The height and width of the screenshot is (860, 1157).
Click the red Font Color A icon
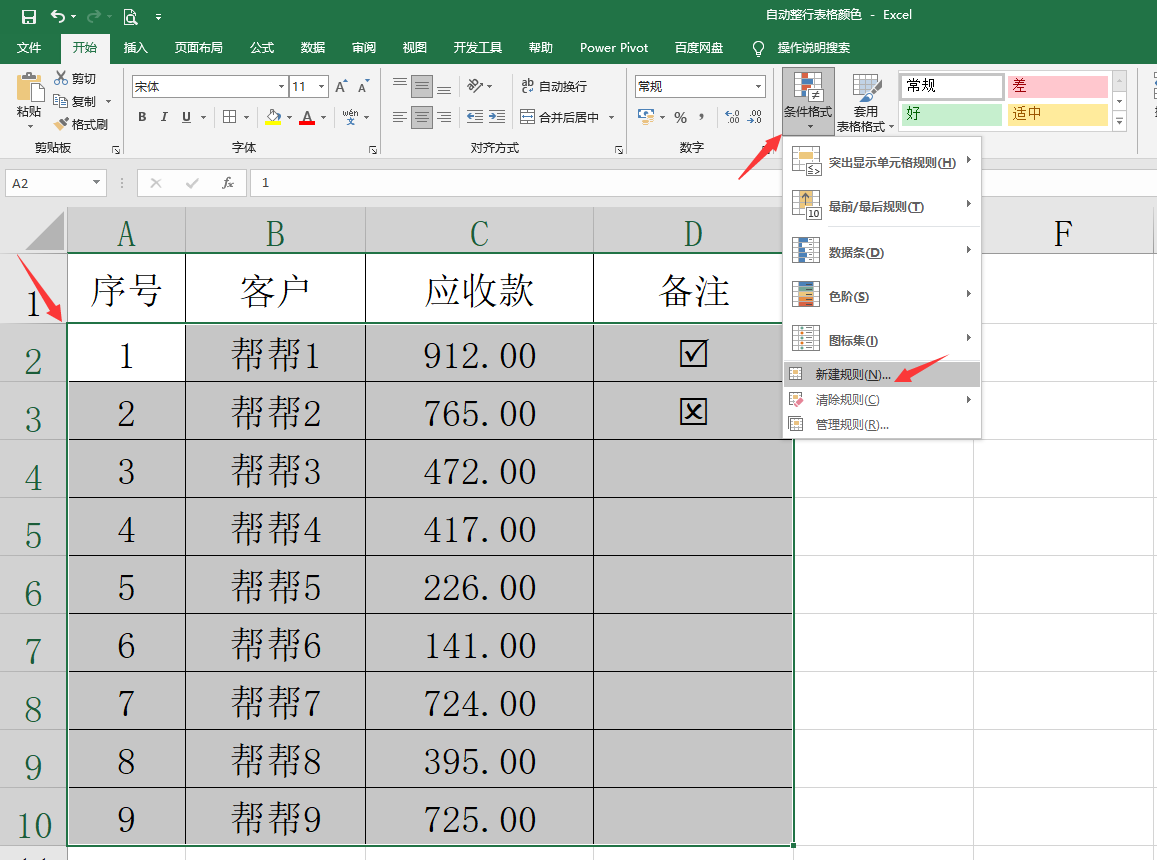(x=307, y=117)
